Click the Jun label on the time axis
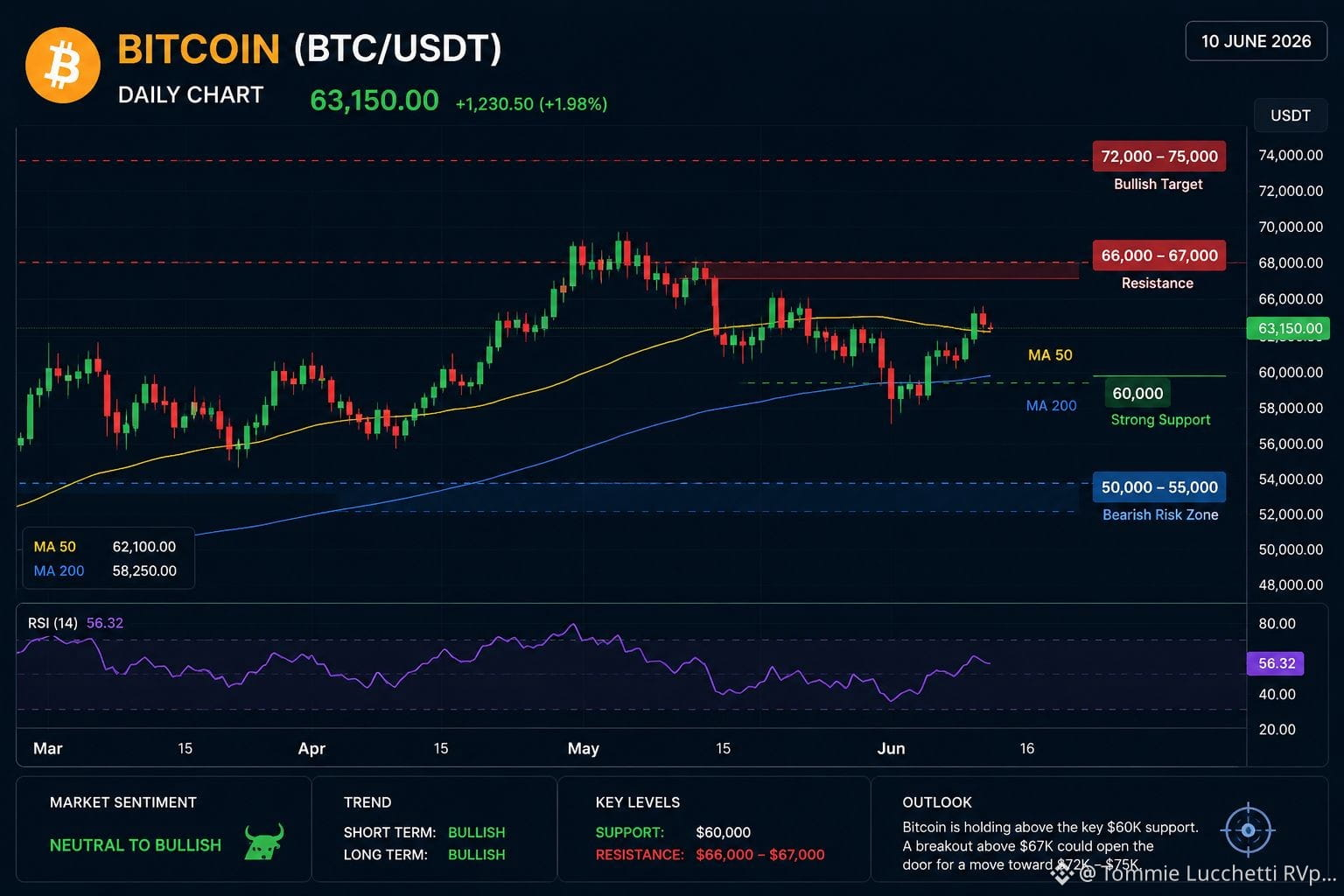The width and height of the screenshot is (1344, 896). pyautogui.click(x=891, y=748)
